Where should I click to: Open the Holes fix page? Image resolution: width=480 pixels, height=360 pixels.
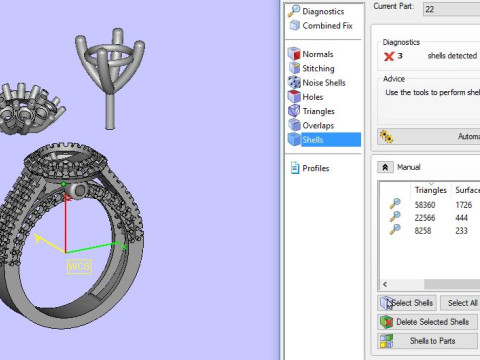[x=306, y=97]
